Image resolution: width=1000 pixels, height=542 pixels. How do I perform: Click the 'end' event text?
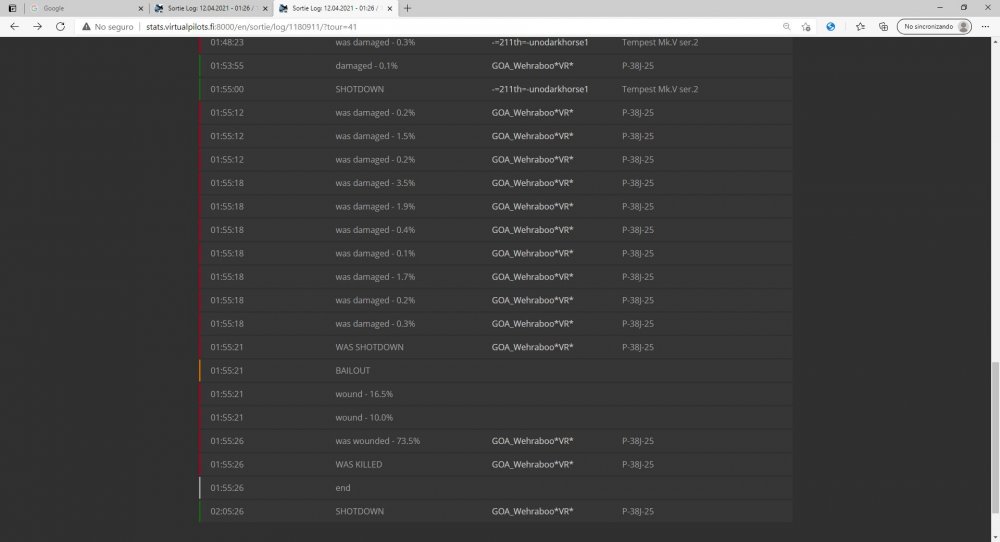(x=343, y=488)
